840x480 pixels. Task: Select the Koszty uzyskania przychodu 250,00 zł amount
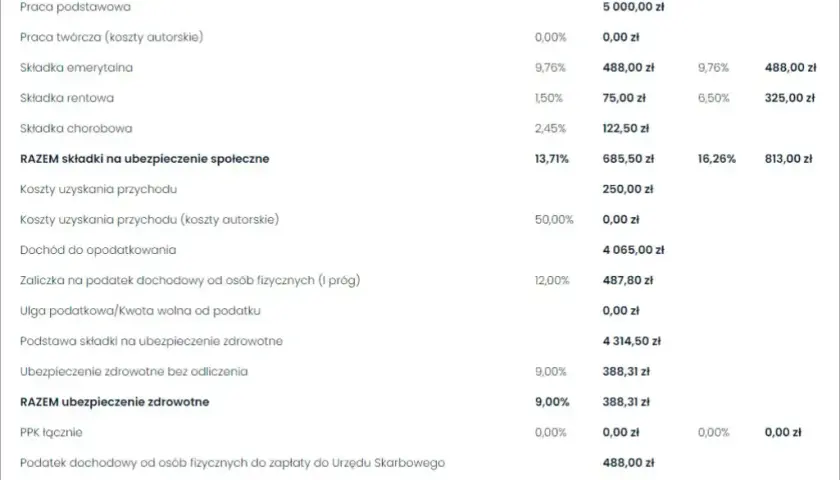coord(627,190)
